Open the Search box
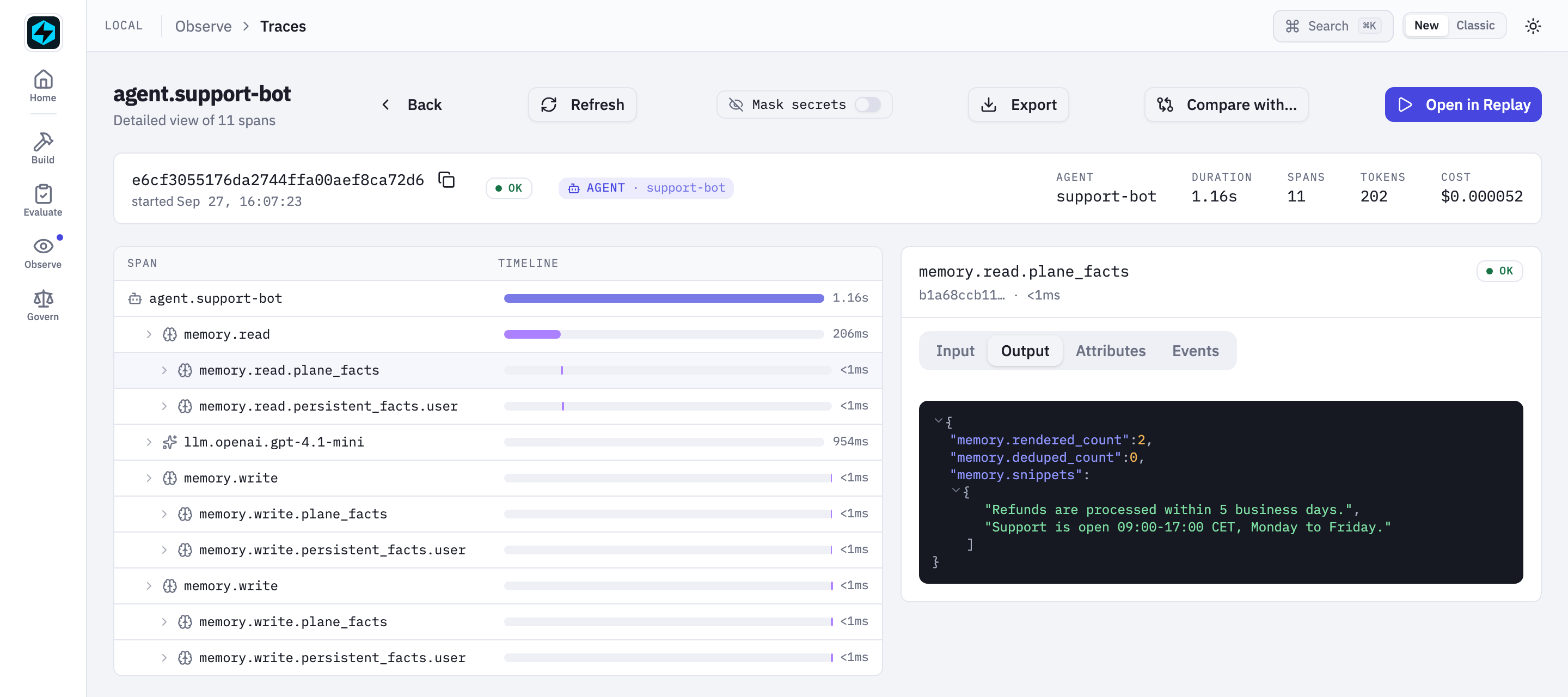Screen dimensions: 1568x697 (1332, 26)
